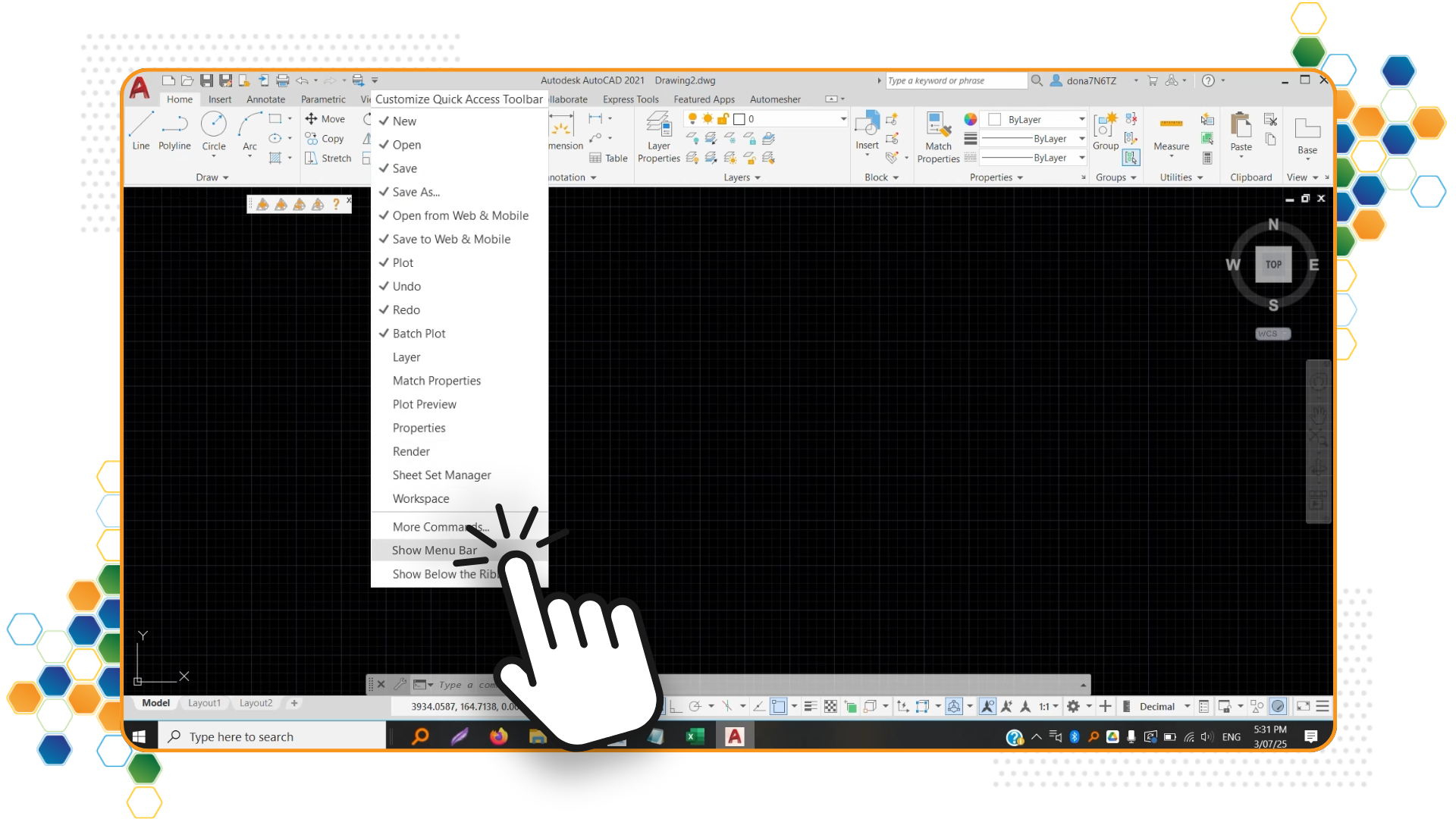Viewport: 1456px width, 819px height.
Task: Open Layer Properties panel
Action: coord(658,137)
